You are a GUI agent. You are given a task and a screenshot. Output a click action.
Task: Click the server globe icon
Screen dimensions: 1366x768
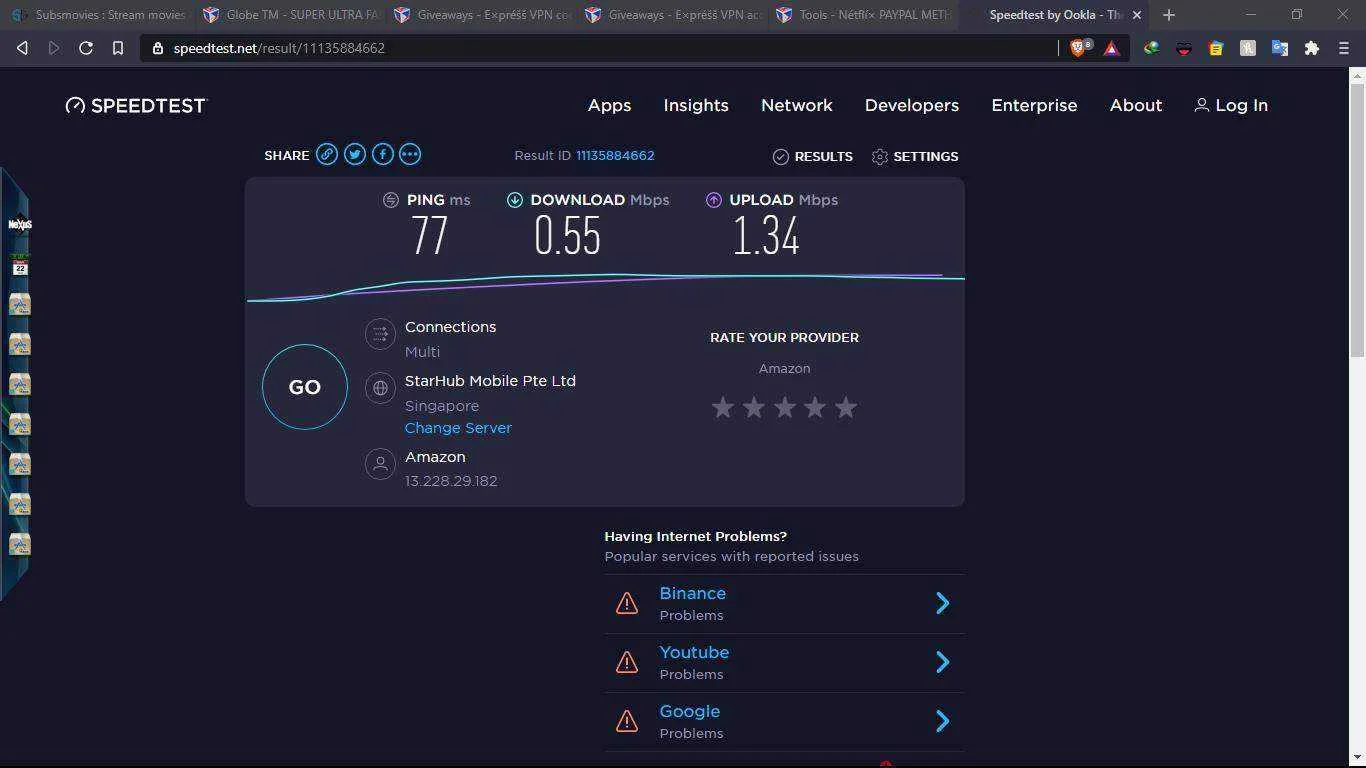tap(380, 388)
